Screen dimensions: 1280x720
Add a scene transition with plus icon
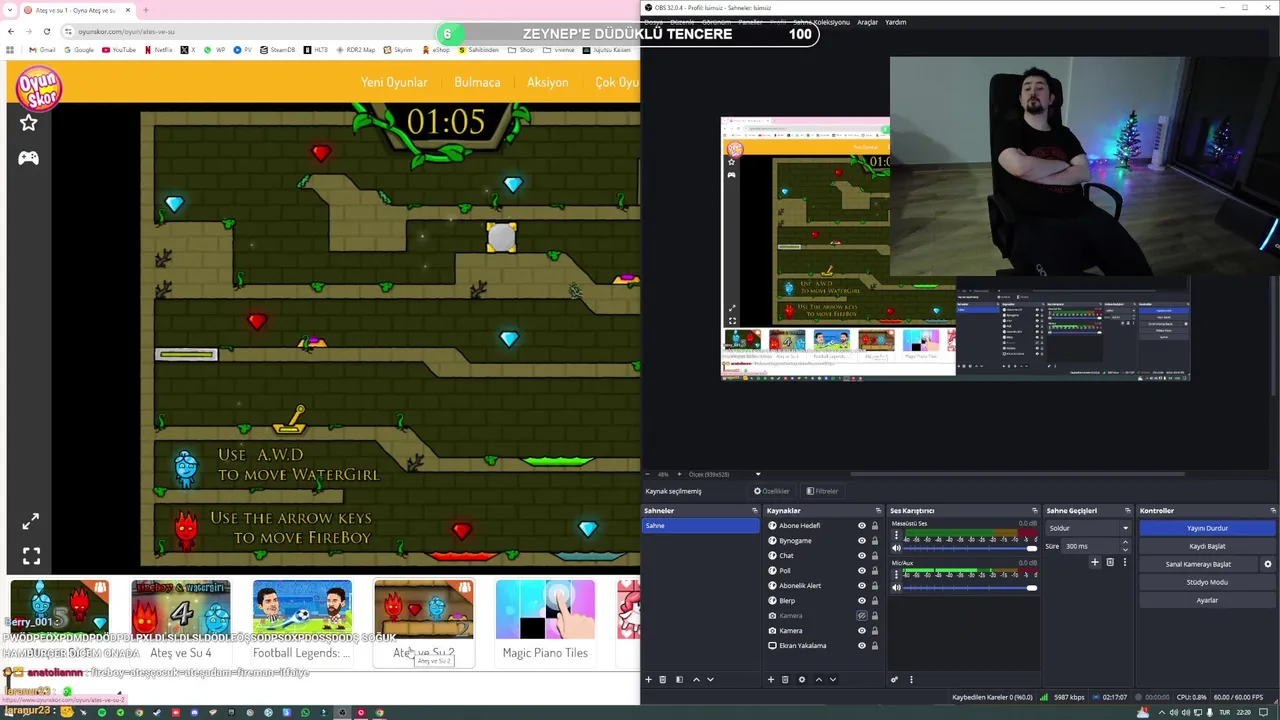tap(1095, 562)
